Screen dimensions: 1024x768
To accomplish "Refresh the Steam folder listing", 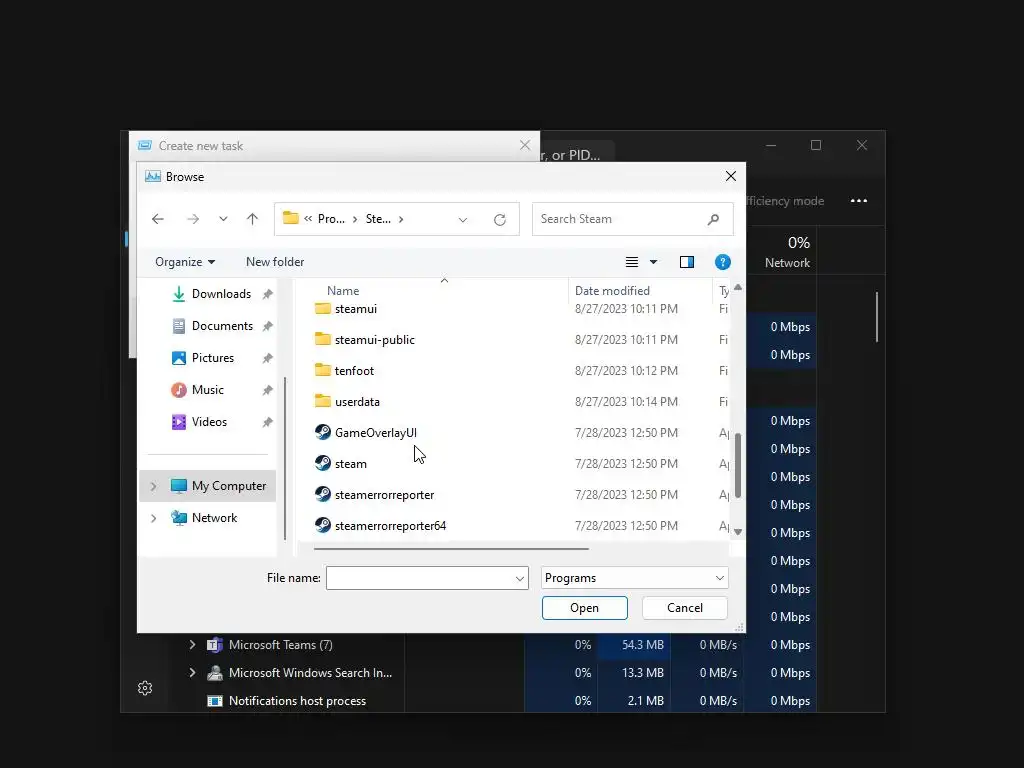I will tap(500, 219).
